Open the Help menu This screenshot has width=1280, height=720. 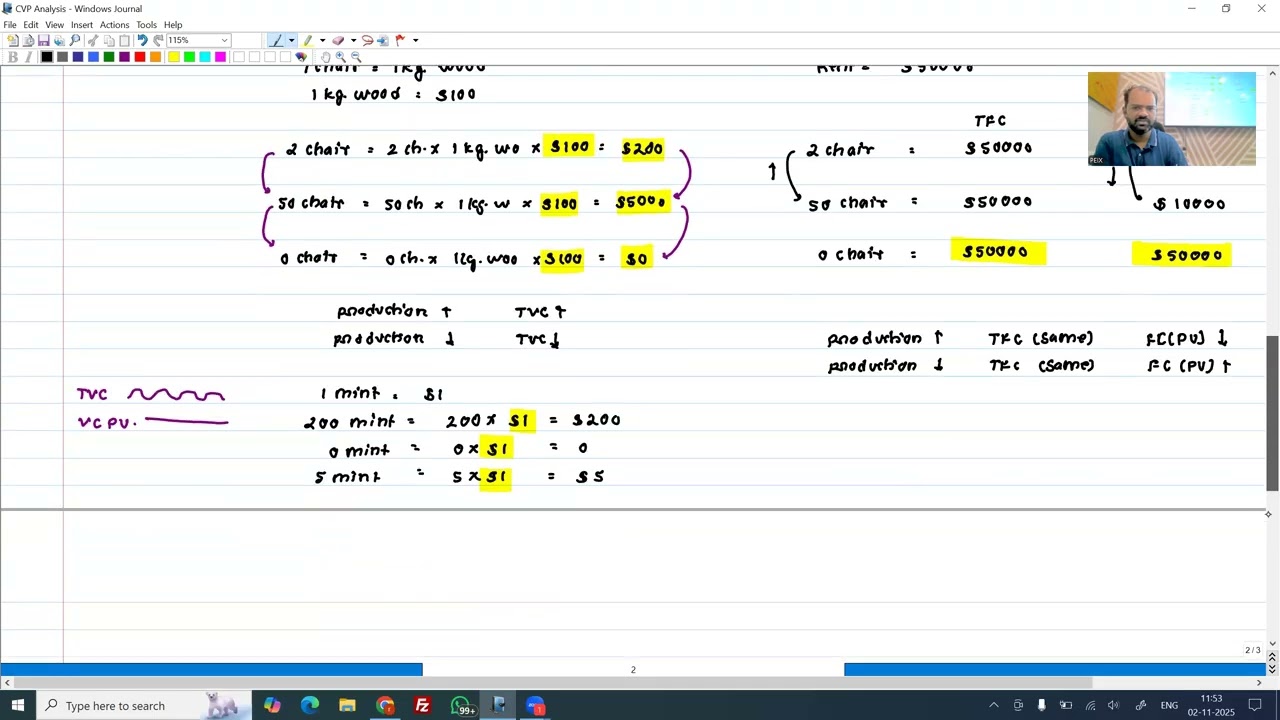pos(173,24)
